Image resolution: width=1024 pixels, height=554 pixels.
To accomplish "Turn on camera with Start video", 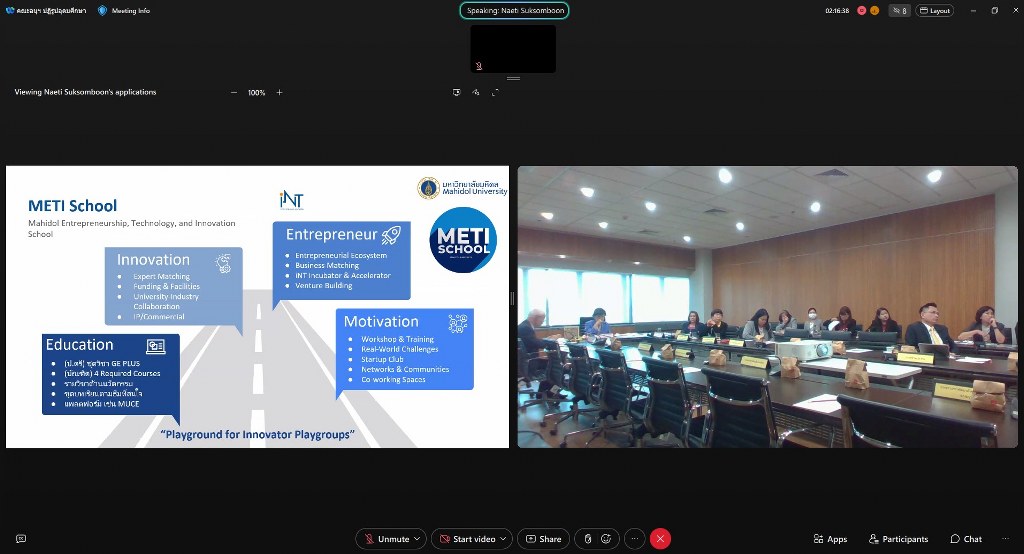I will click(467, 539).
